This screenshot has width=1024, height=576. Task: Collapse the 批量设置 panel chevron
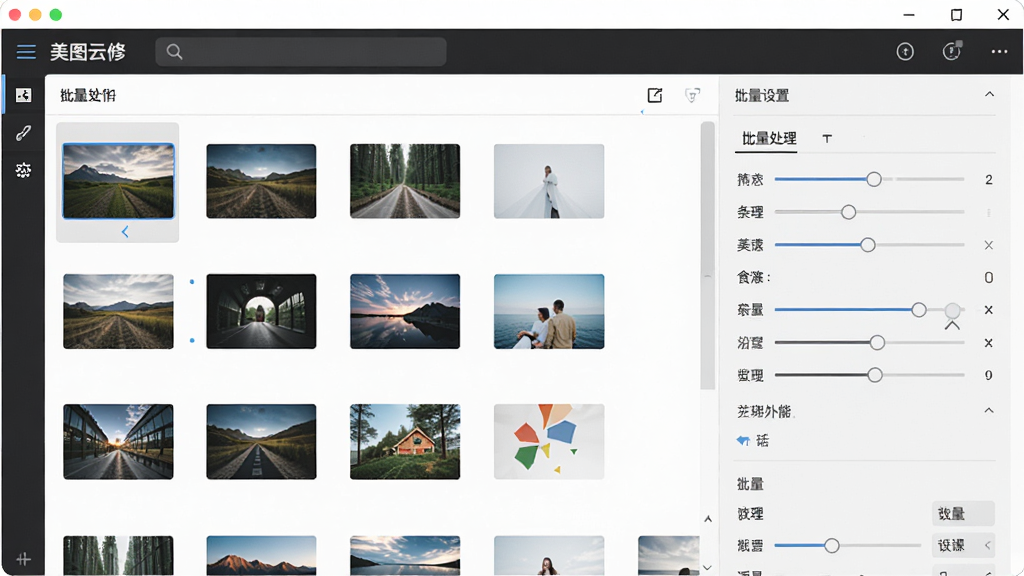(989, 95)
